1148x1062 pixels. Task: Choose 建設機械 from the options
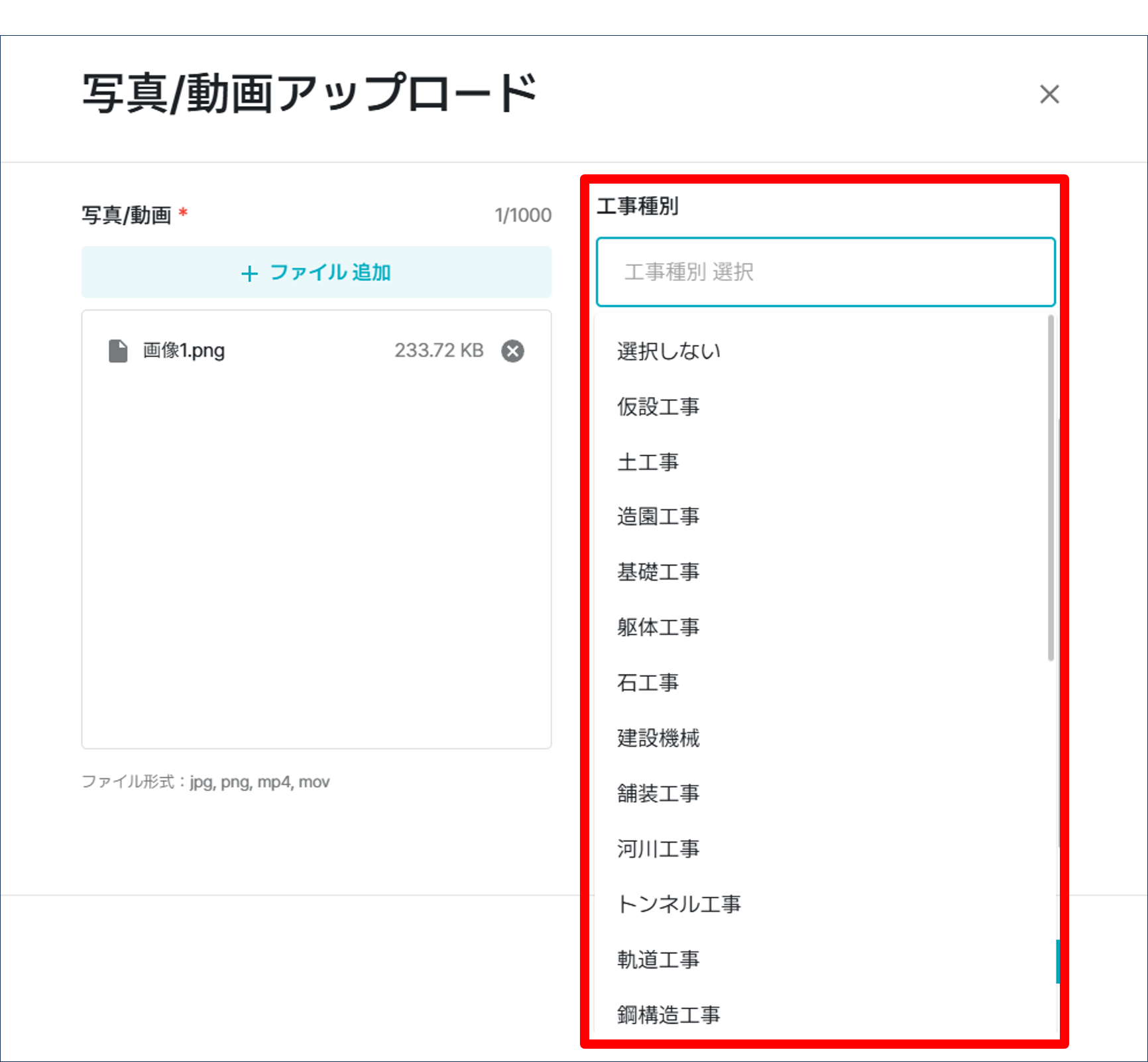(658, 738)
